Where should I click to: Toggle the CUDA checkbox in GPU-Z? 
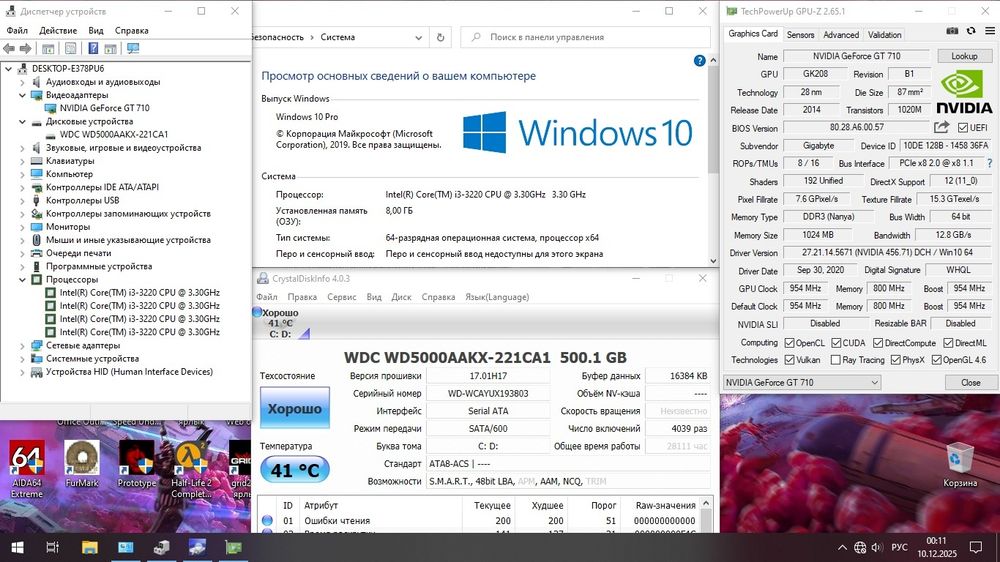click(836, 343)
